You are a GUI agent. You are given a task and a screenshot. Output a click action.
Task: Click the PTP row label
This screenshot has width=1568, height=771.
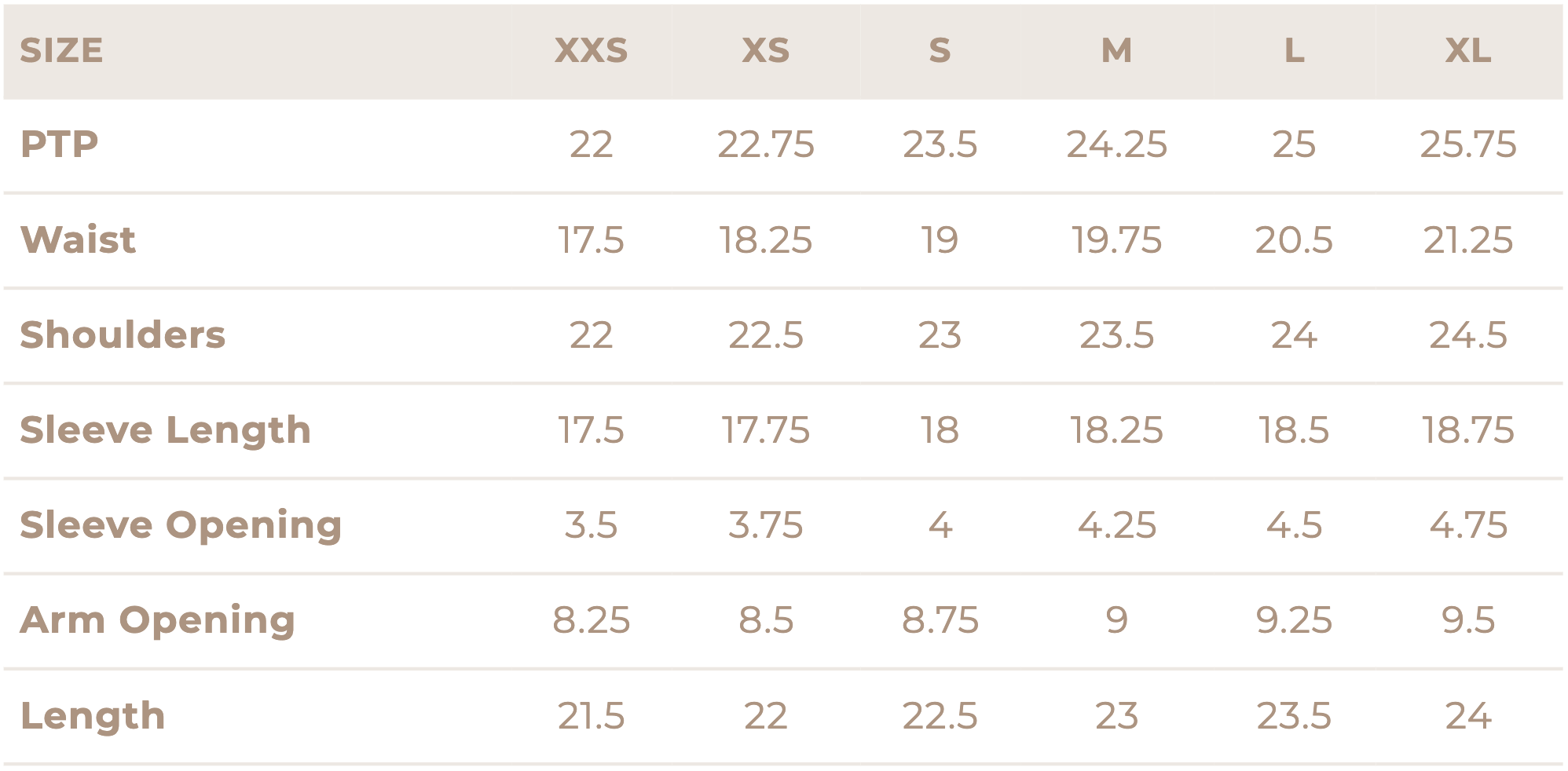tap(60, 144)
